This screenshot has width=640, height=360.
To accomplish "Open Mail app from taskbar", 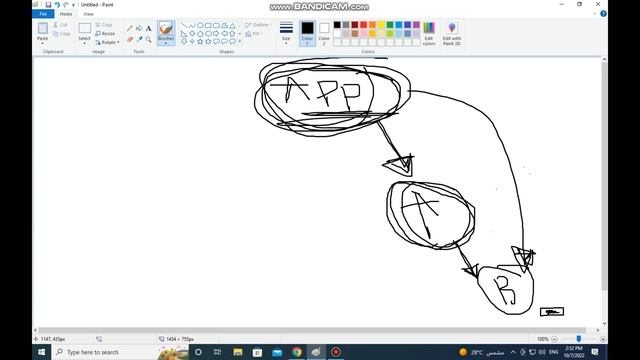I will click(277, 352).
